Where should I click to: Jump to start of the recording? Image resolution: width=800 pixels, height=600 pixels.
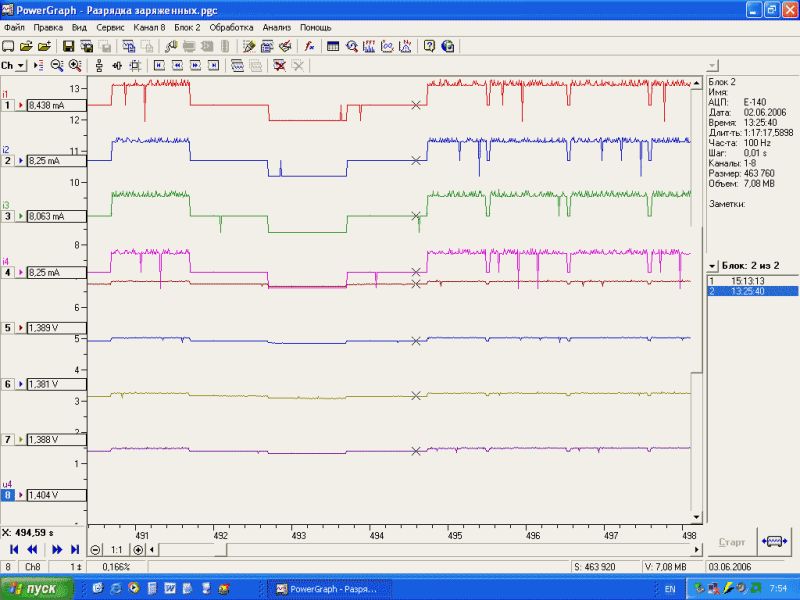tap(14, 549)
